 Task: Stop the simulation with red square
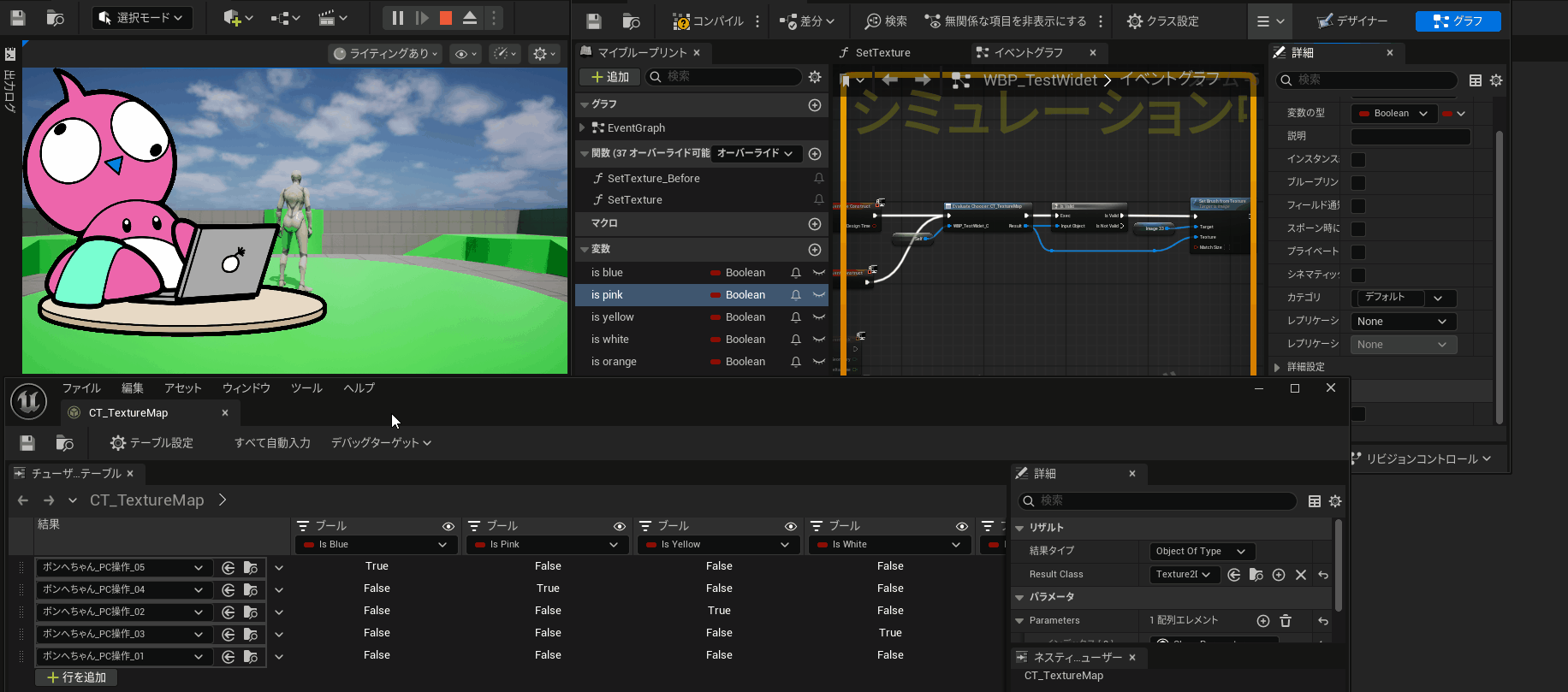[445, 18]
